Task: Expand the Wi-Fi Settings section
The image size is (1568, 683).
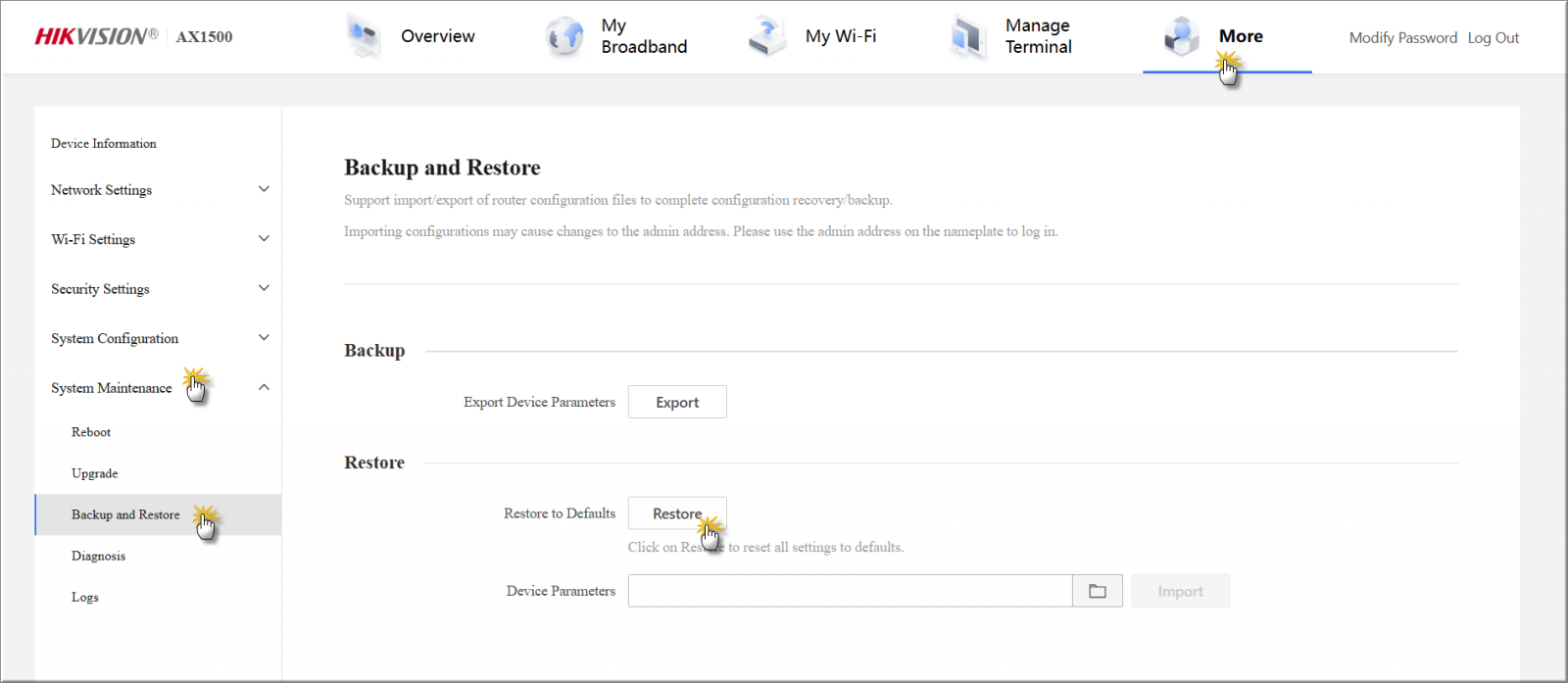Action: (x=264, y=239)
